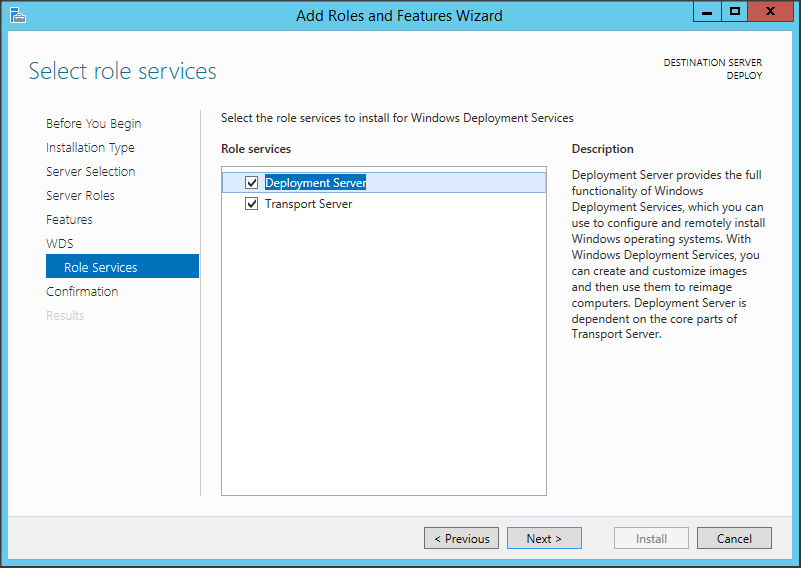Viewport: 801px width, 568px height.
Task: Close the Add Roles and Features Wizard
Action: [774, 12]
